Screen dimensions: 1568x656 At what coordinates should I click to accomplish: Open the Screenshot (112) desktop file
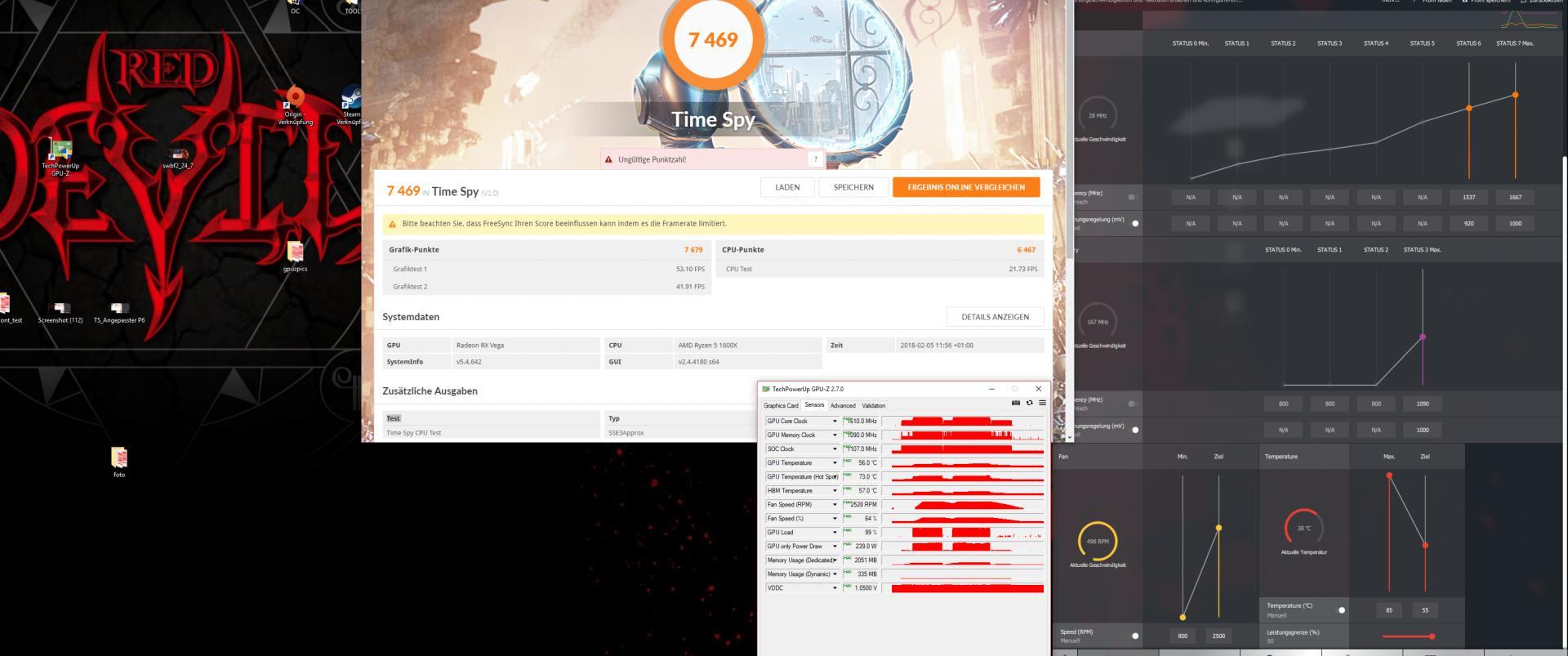click(60, 313)
